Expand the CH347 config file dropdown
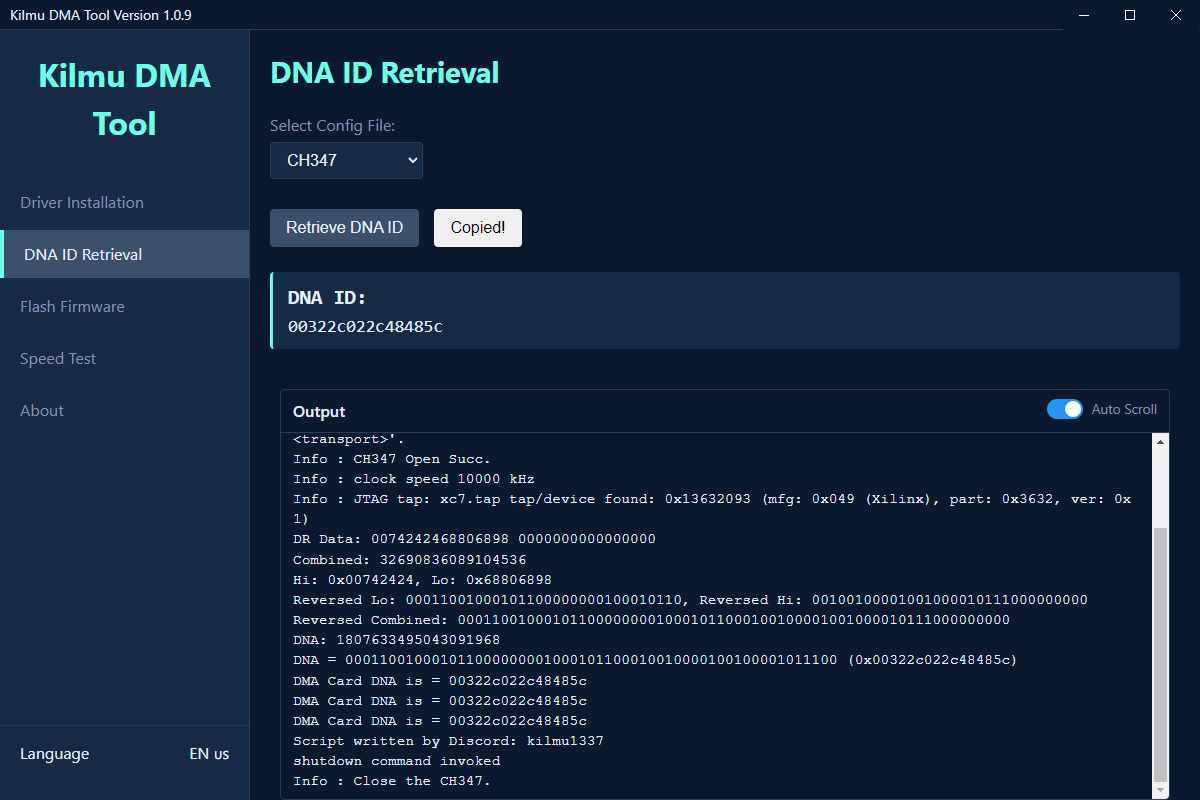Viewport: 1200px width, 800px height. (346, 160)
